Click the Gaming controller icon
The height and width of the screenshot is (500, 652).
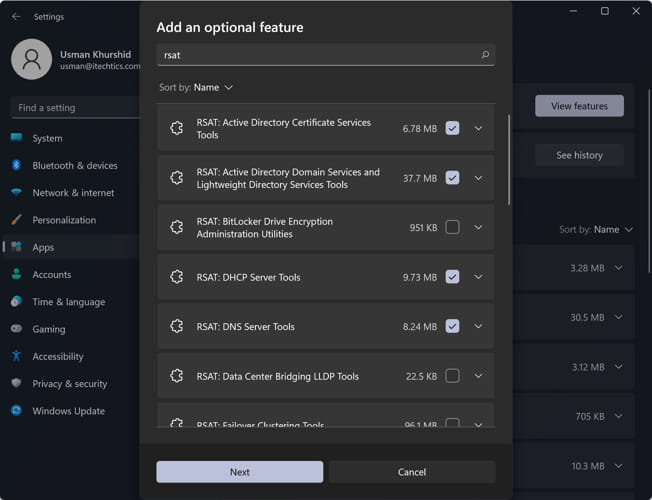tap(16, 329)
